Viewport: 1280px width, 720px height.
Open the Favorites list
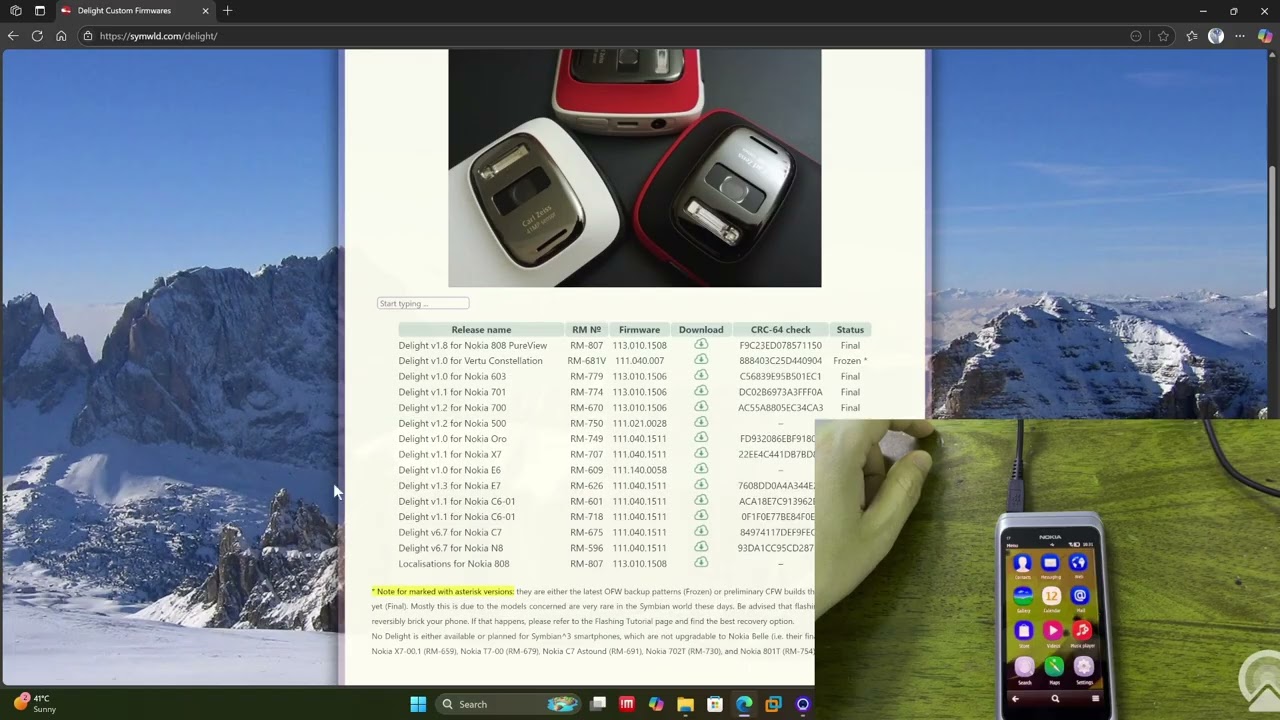click(x=1192, y=36)
